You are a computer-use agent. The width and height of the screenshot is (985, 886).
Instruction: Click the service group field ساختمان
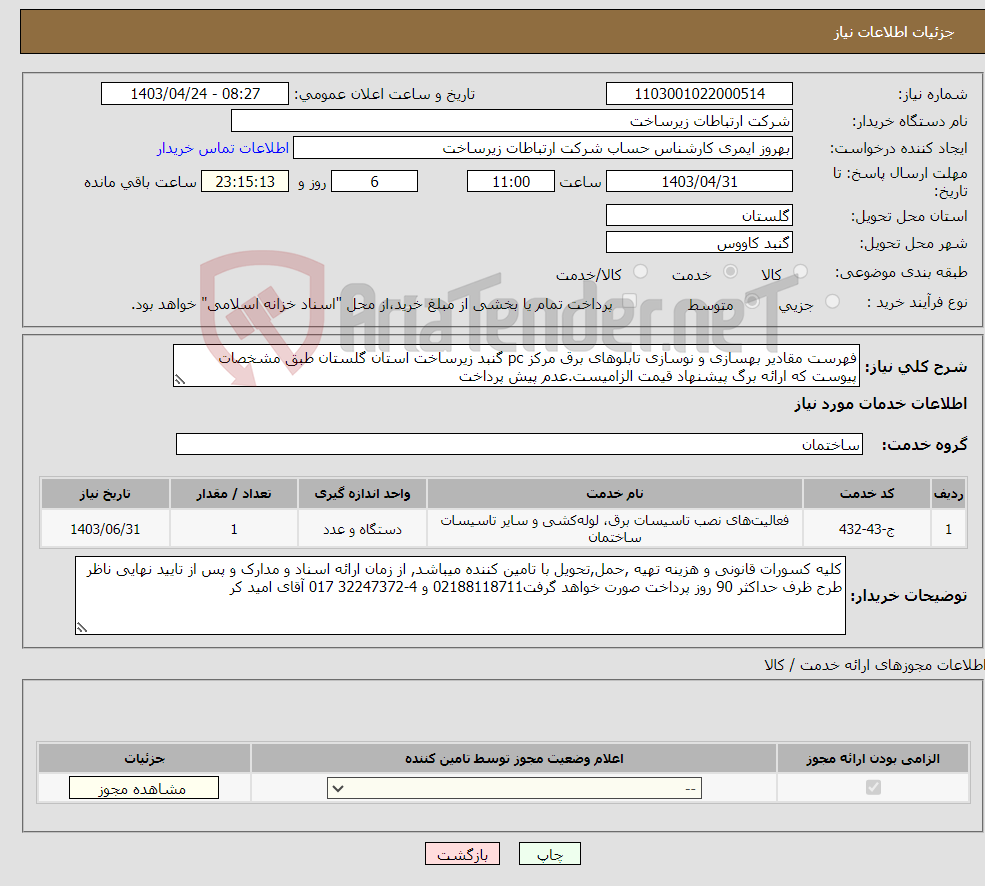click(x=519, y=444)
